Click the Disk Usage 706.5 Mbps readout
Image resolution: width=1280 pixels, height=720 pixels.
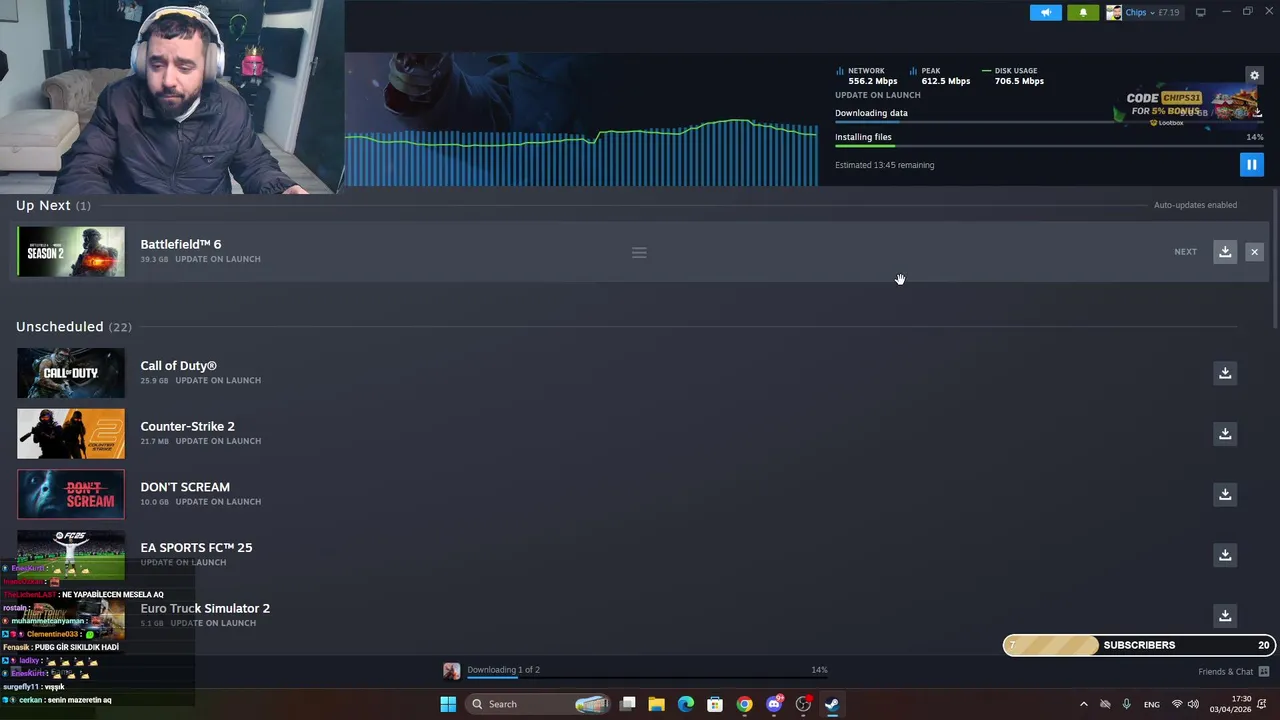pyautogui.click(x=1014, y=76)
